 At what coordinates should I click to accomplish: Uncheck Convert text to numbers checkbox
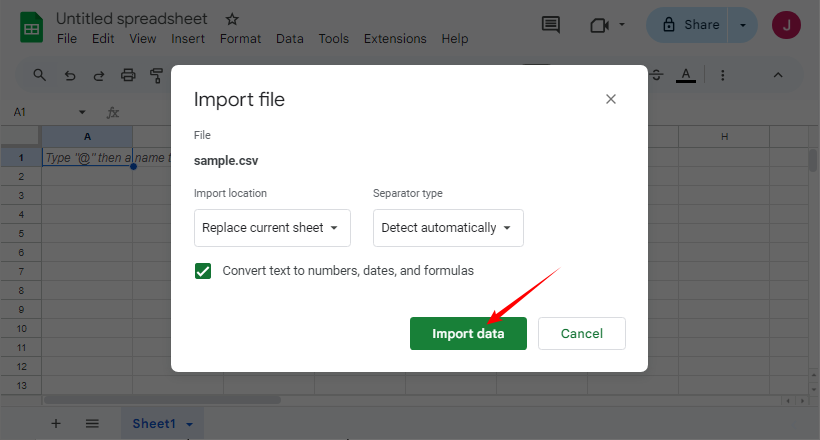(203, 271)
